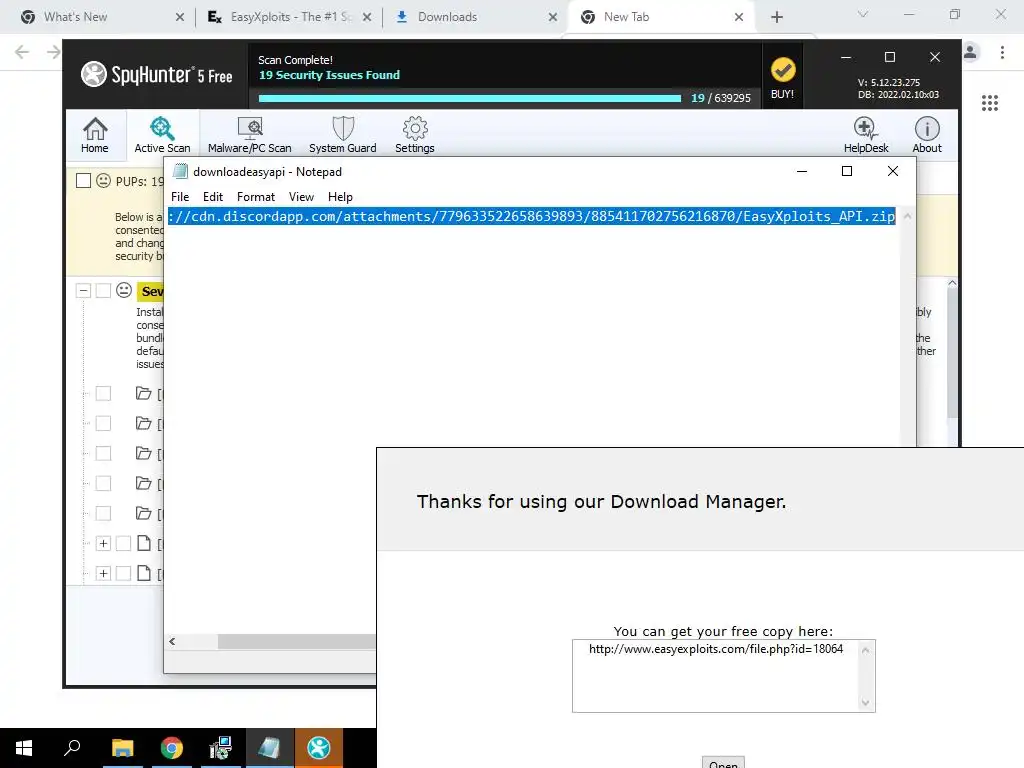
Task: Open HelpDesk in SpyHunter
Action: (866, 135)
